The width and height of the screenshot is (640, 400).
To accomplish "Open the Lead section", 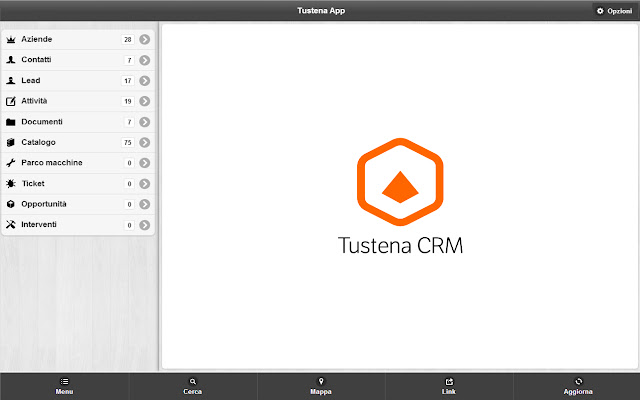I will [78, 81].
